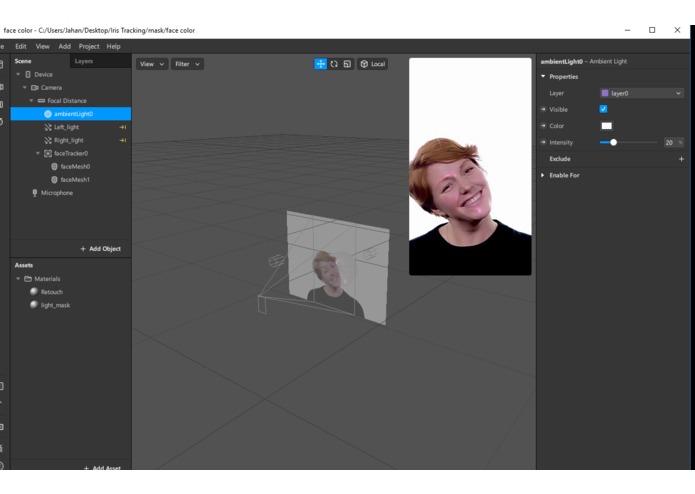Collapse the Properties section
Screen dimensions: 695x494
pyautogui.click(x=543, y=77)
